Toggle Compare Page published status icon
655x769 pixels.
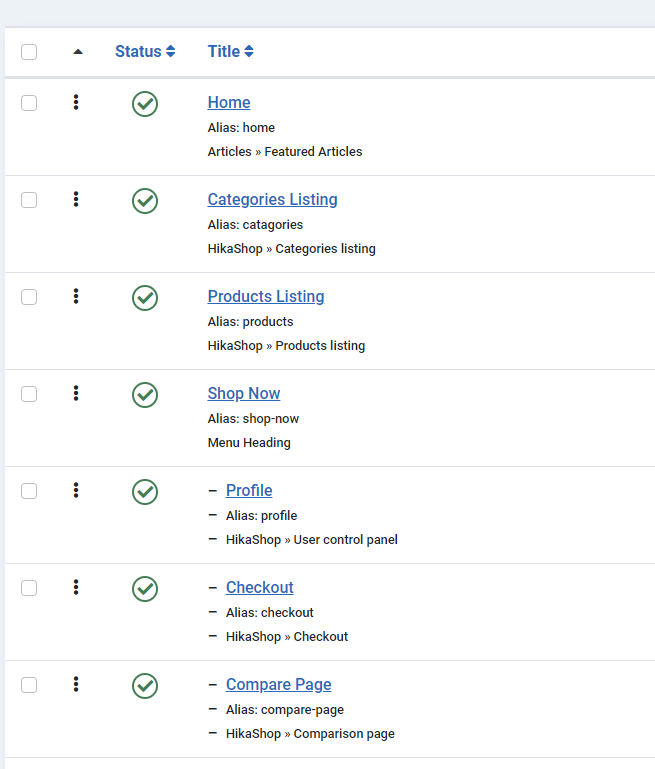[145, 686]
